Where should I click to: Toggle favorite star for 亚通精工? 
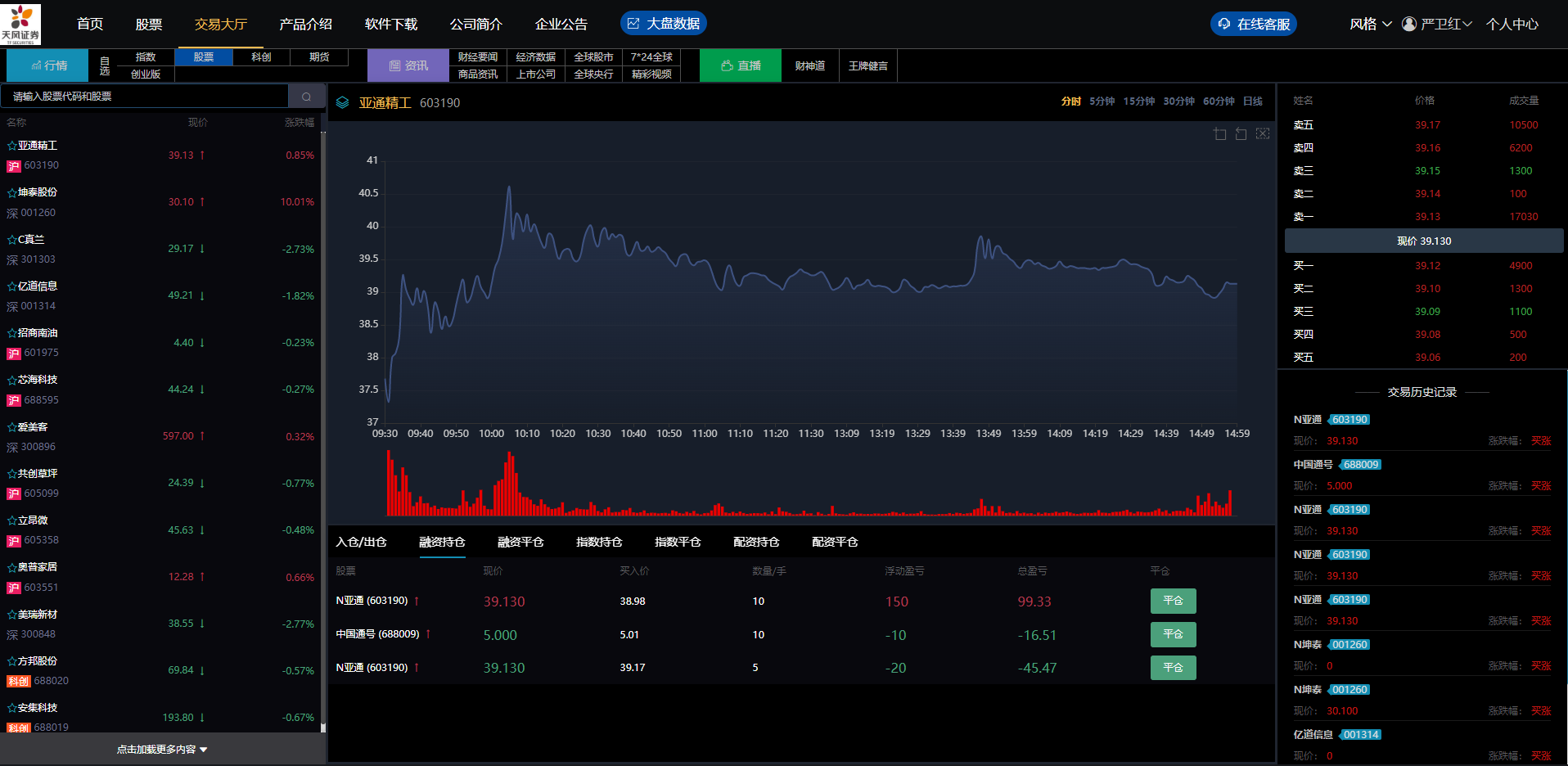[12, 146]
